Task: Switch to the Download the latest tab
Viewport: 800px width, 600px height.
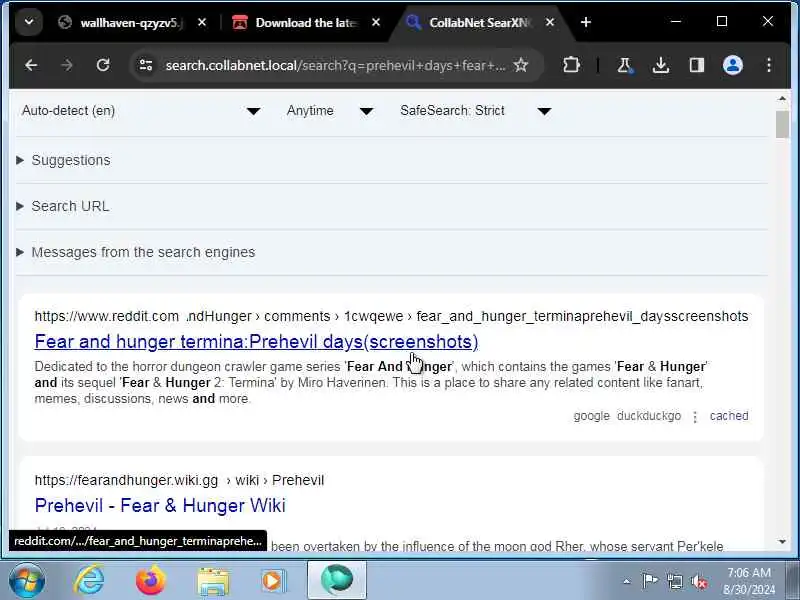Action: point(305,22)
